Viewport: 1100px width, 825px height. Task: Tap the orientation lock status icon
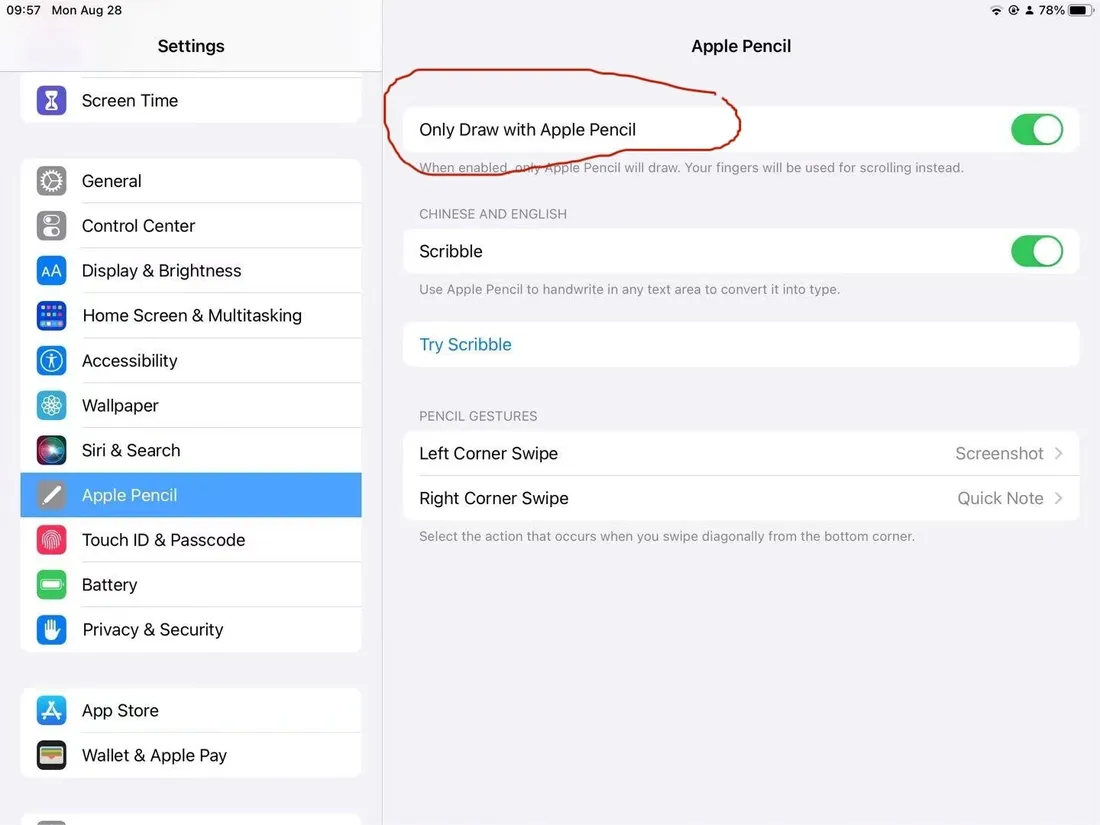point(1014,11)
